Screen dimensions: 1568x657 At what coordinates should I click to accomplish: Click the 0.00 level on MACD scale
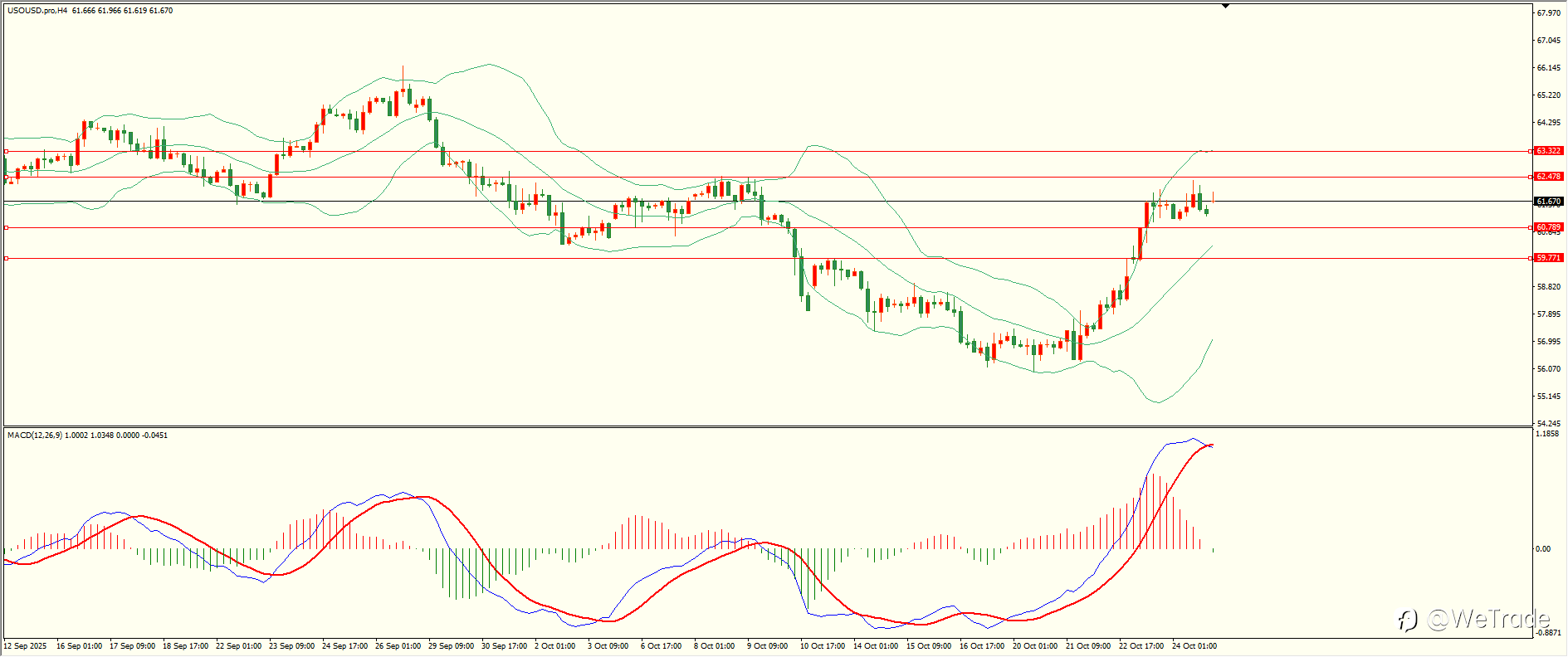(1543, 549)
